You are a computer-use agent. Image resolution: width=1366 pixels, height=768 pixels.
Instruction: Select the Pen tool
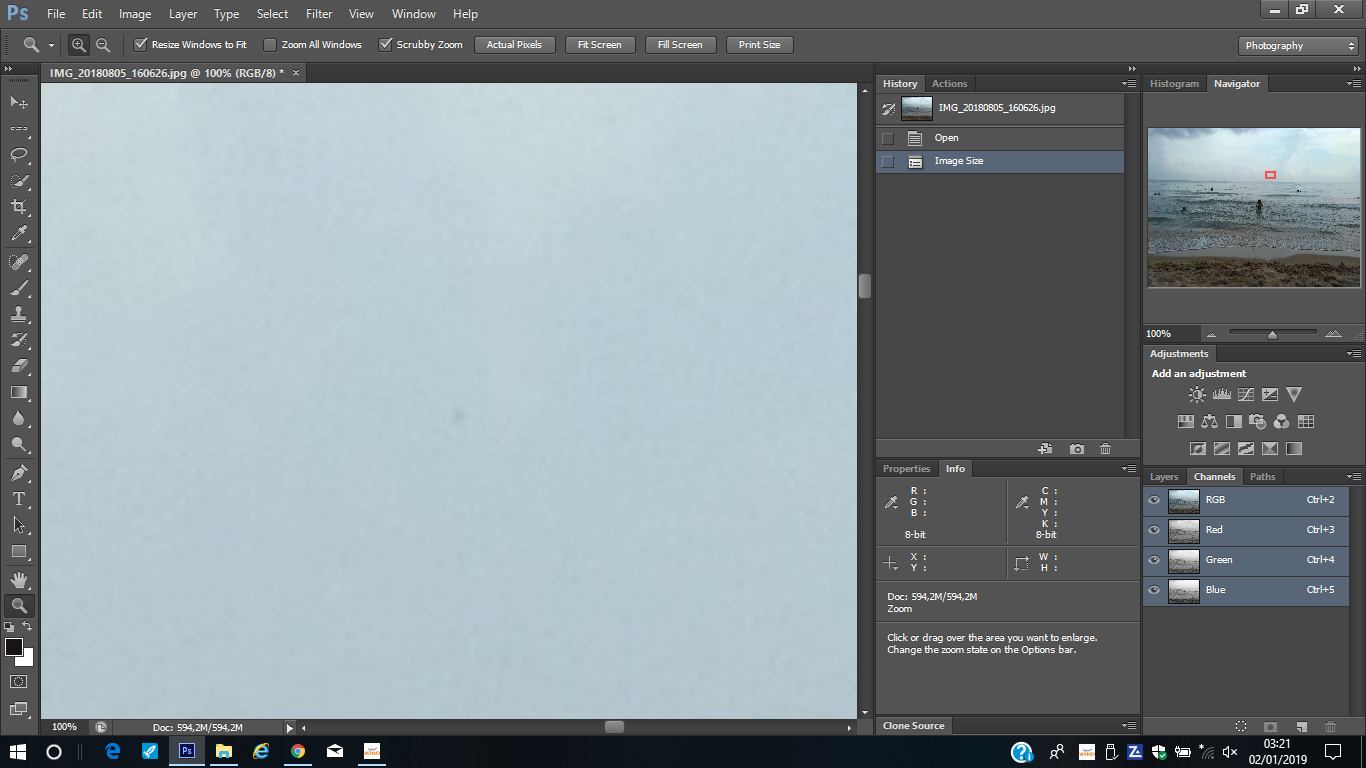(18, 472)
